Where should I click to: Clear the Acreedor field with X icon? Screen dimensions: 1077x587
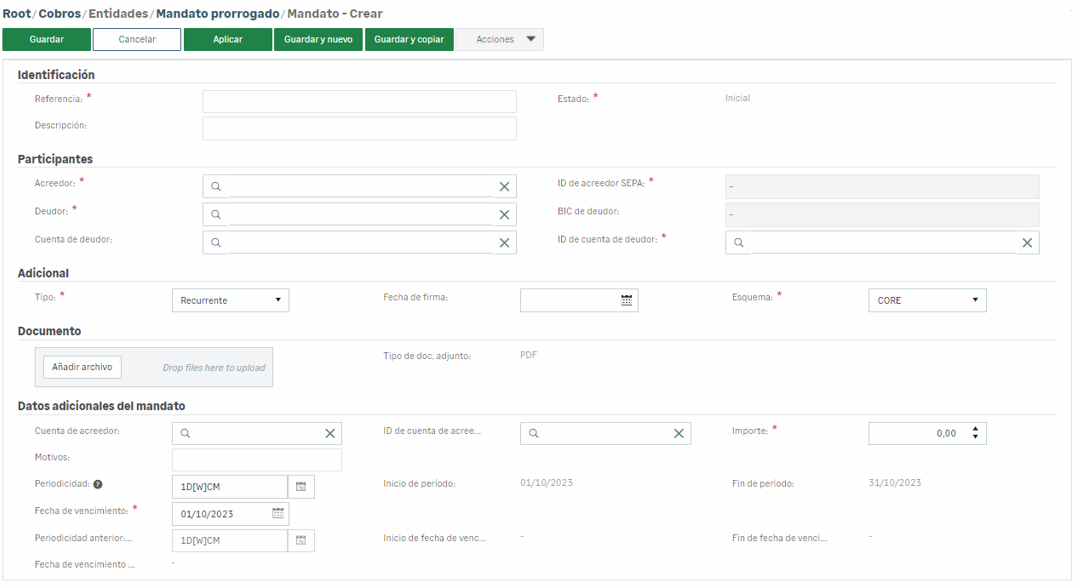click(504, 187)
